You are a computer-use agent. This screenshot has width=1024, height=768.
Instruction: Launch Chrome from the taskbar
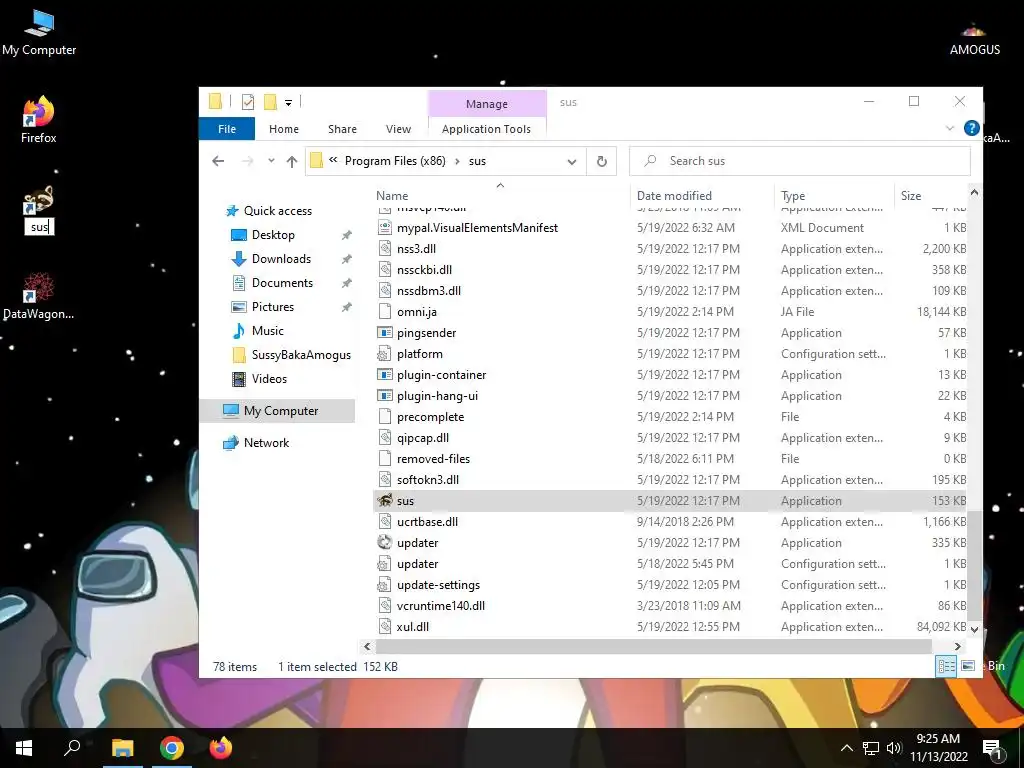[x=172, y=748]
